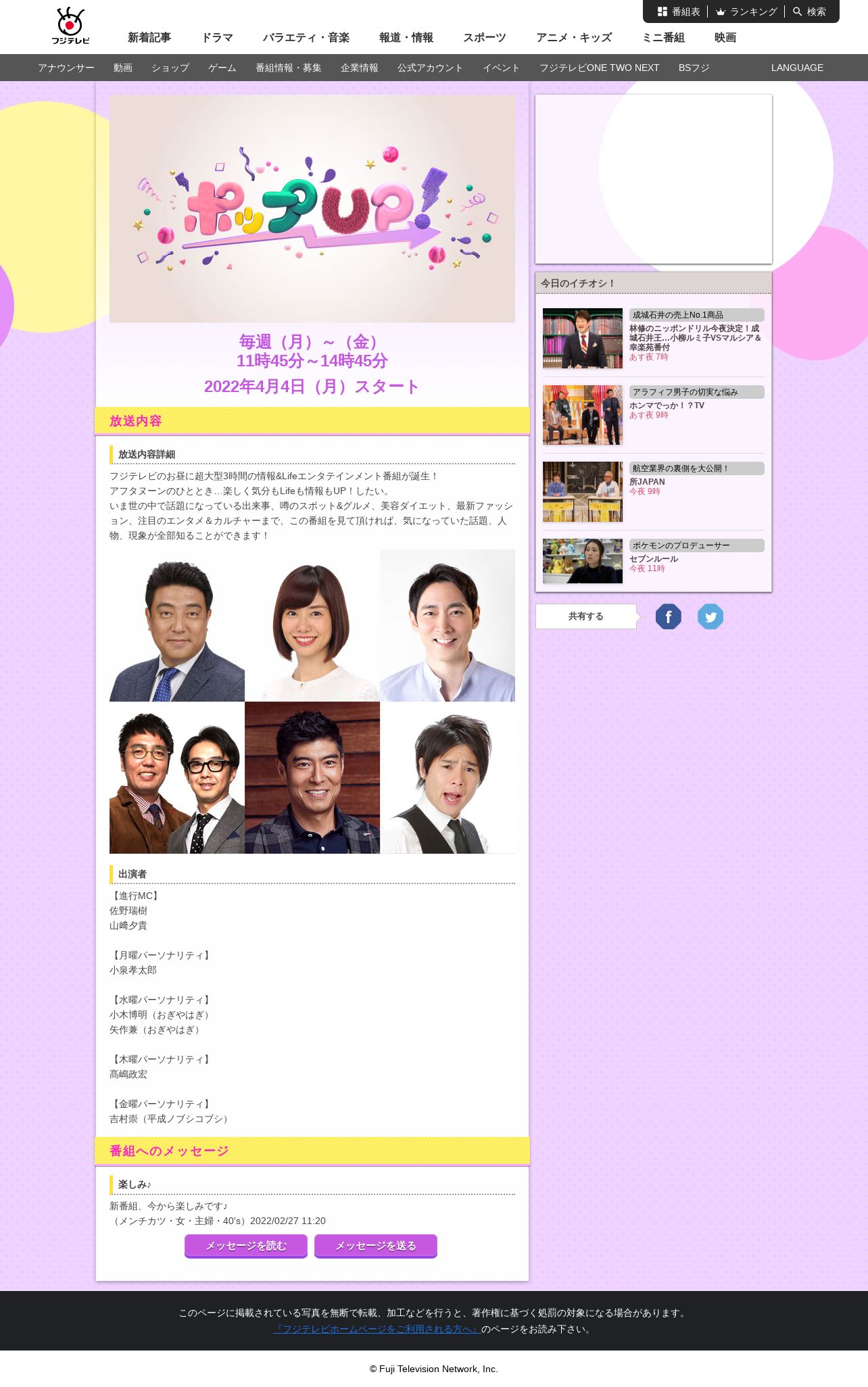The height and width of the screenshot is (1387, 868).
Task: Click the 検索 magnifier icon
Action: (x=798, y=11)
